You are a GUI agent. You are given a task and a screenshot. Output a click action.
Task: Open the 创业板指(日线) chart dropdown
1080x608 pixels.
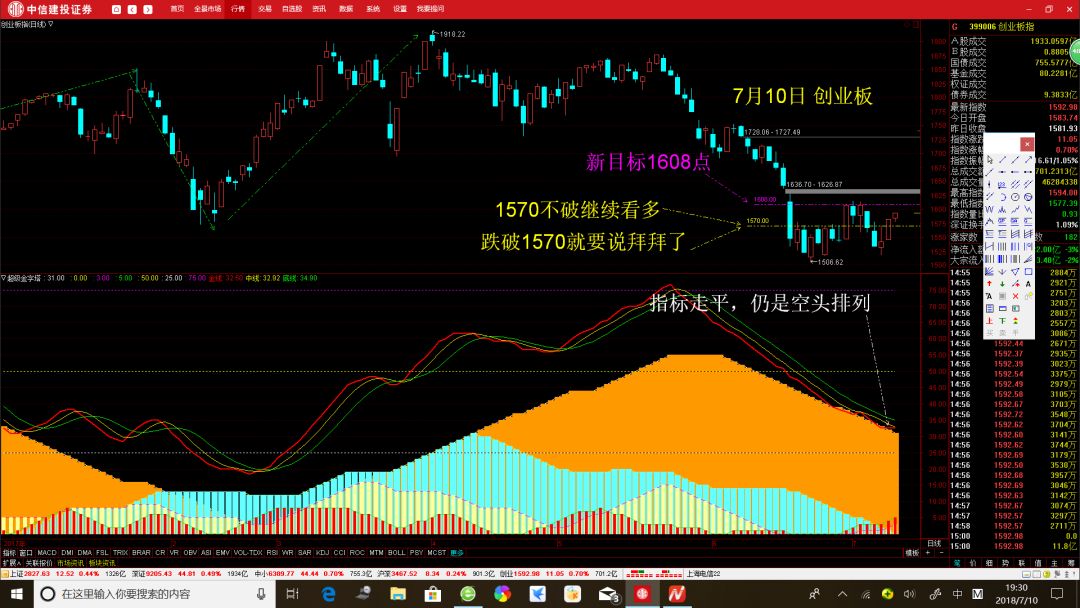[51, 24]
